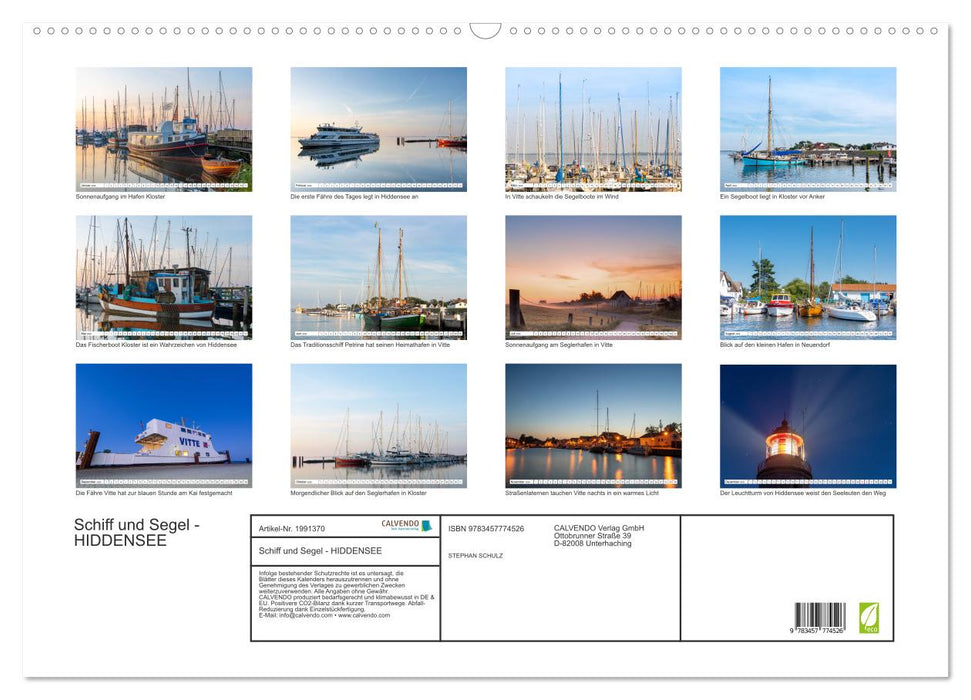This screenshot has height=700, width=971.
Task: Click the Artikel-Nr. 1991370 field
Action: 291,527
